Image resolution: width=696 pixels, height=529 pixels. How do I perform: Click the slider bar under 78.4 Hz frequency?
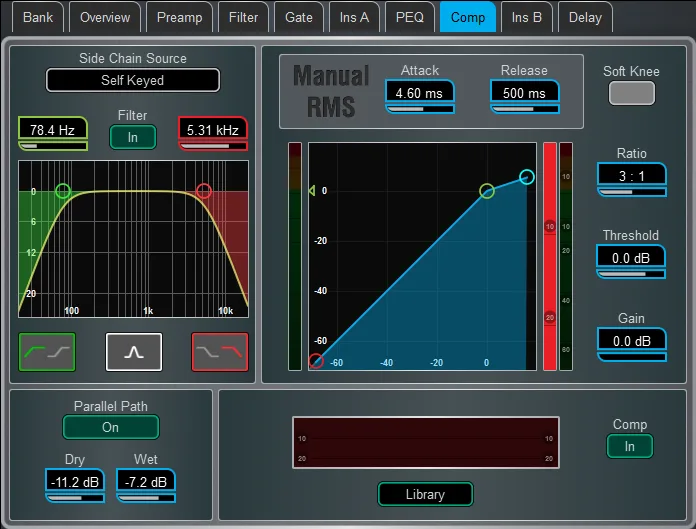point(53,146)
